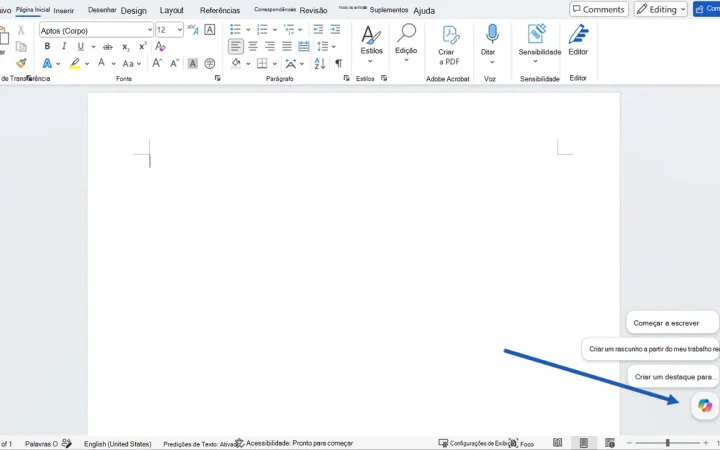Click the distributed alignment icon
Viewport: 720px width, 450px height.
tap(304, 46)
